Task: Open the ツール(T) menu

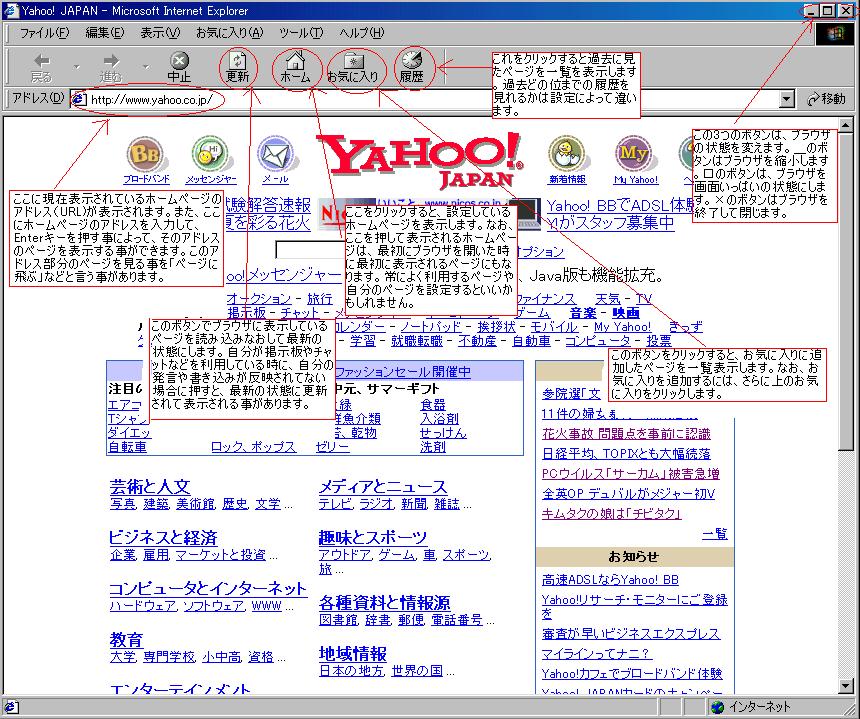Action: (300, 33)
